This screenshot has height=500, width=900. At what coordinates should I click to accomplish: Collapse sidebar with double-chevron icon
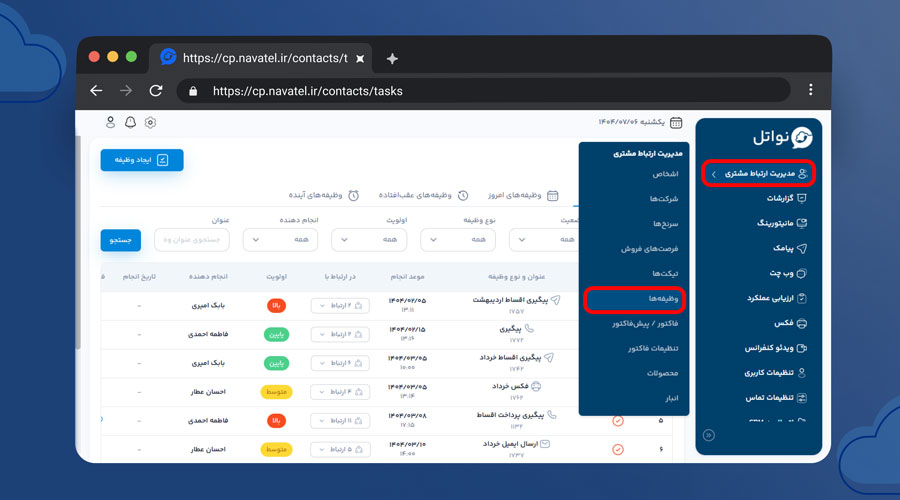point(709,435)
